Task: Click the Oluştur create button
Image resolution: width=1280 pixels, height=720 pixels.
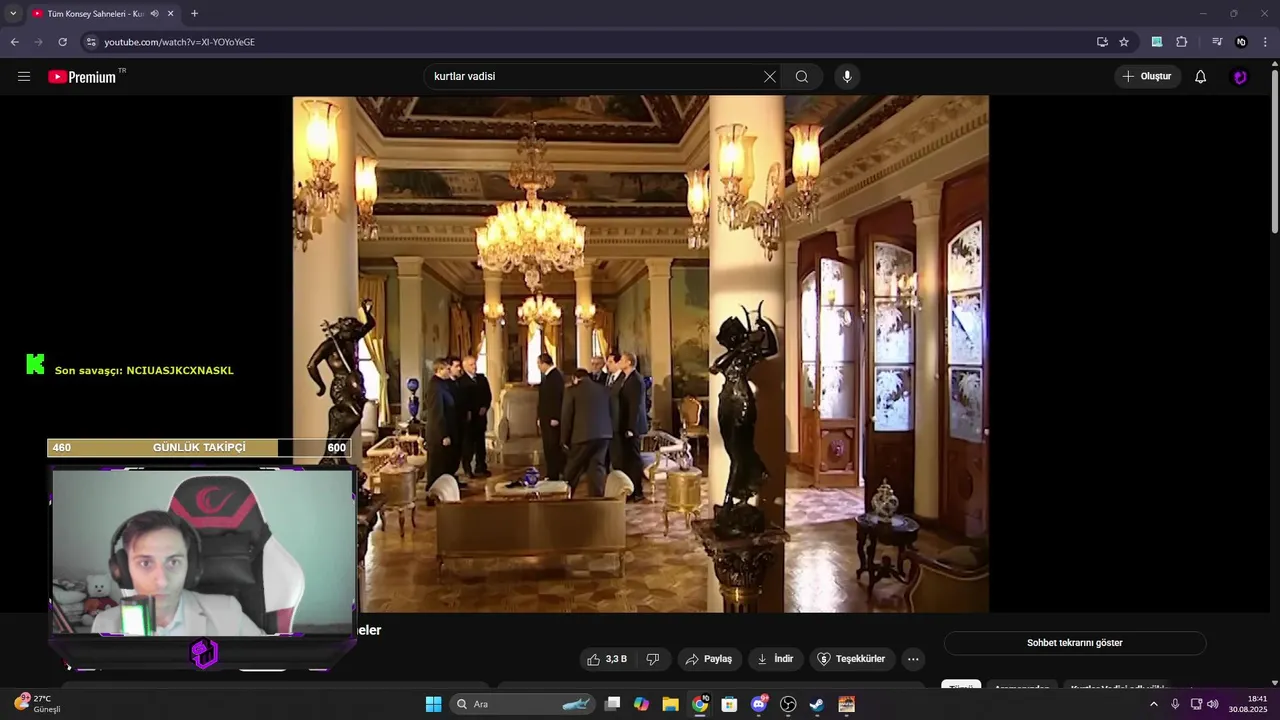Action: coord(1147,77)
